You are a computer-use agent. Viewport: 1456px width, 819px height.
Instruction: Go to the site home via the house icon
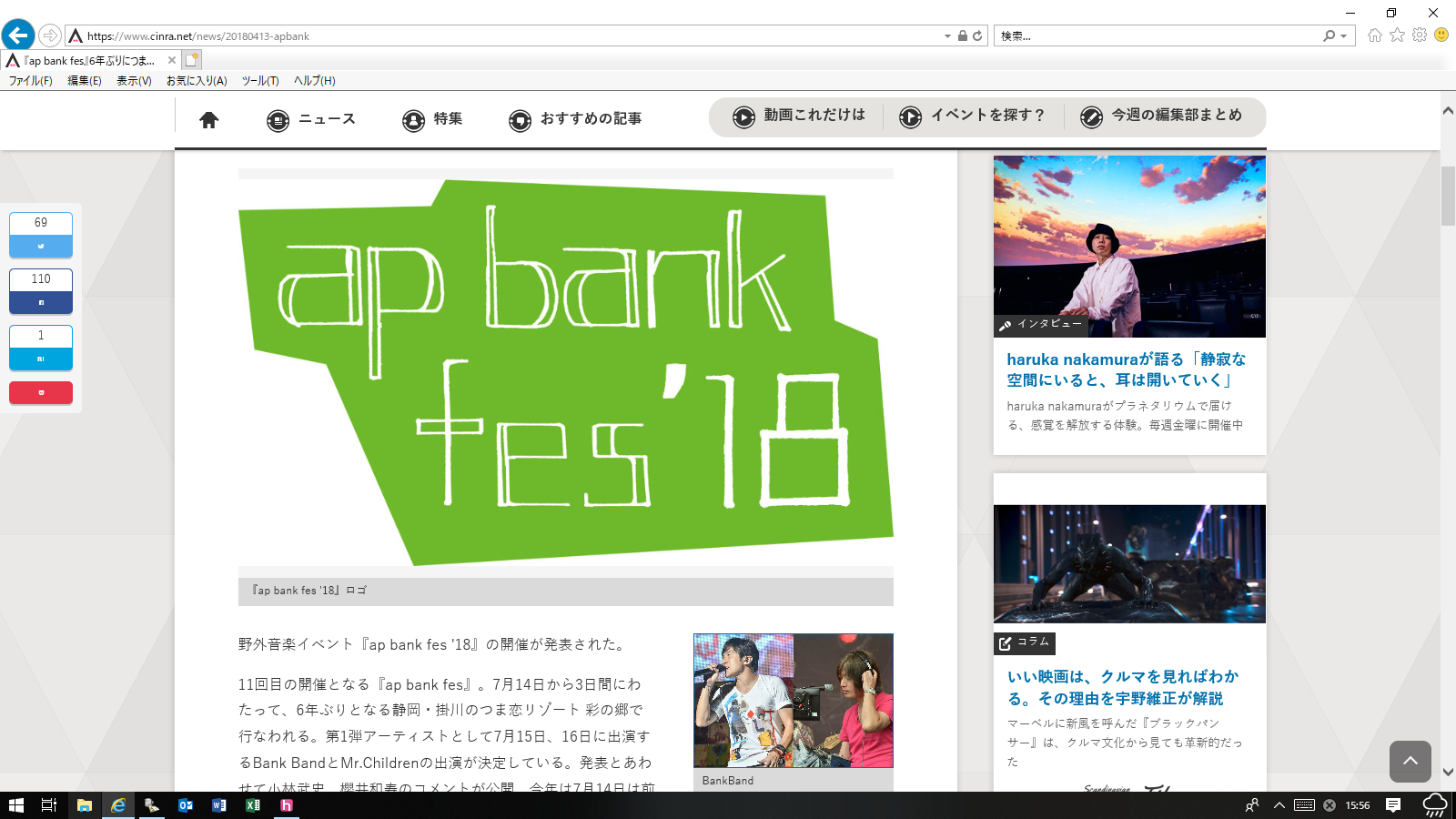pos(209,119)
